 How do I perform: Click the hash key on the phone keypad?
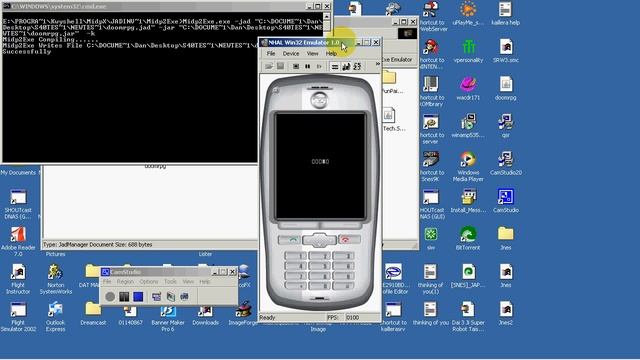click(343, 287)
